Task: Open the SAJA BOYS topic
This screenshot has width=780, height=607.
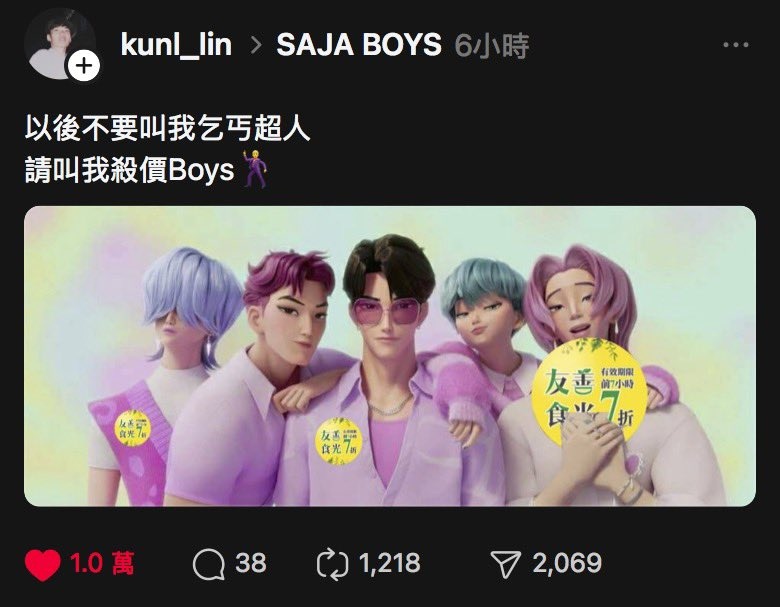Action: (359, 45)
